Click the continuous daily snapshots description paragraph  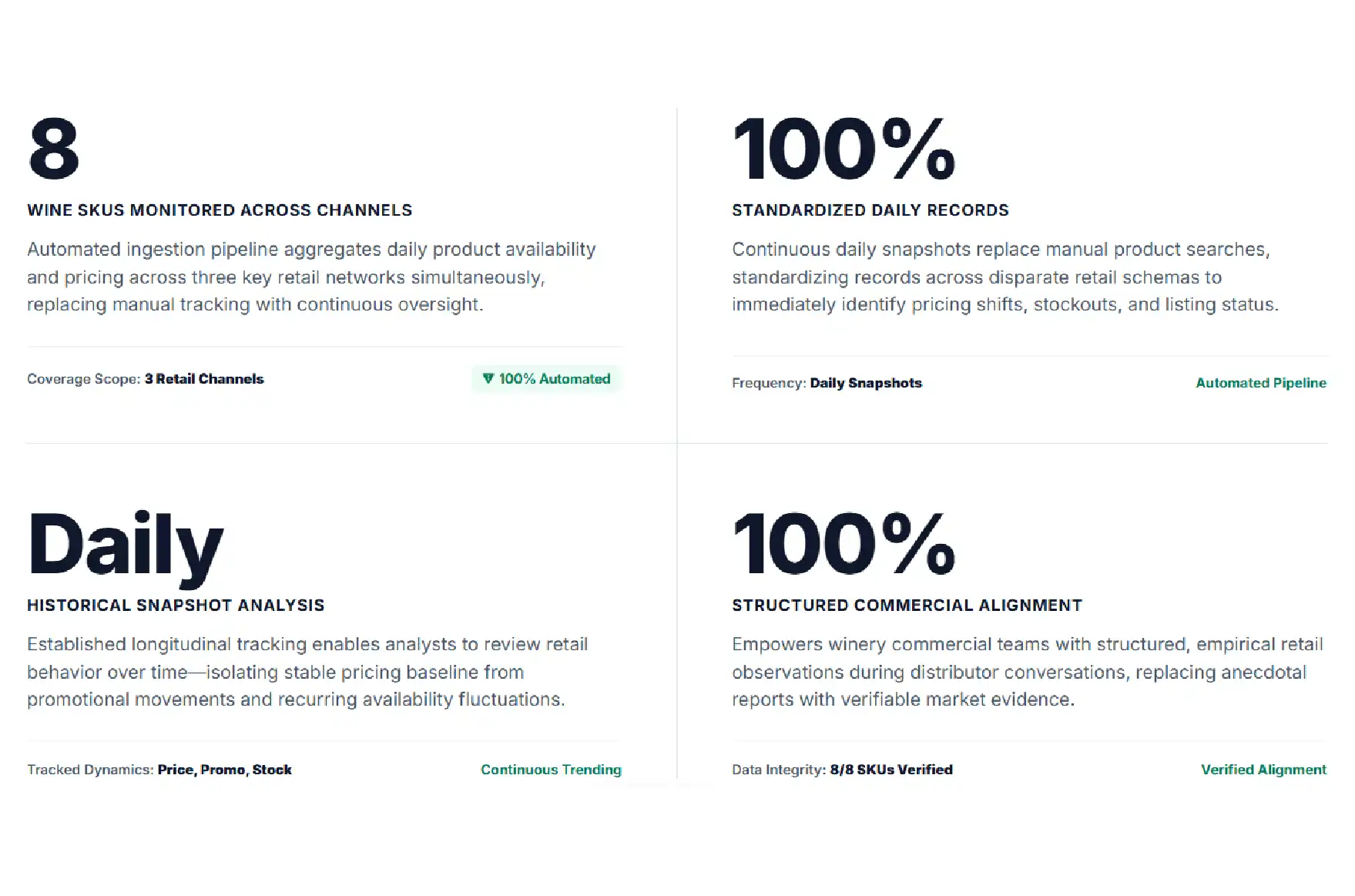click(x=1005, y=277)
